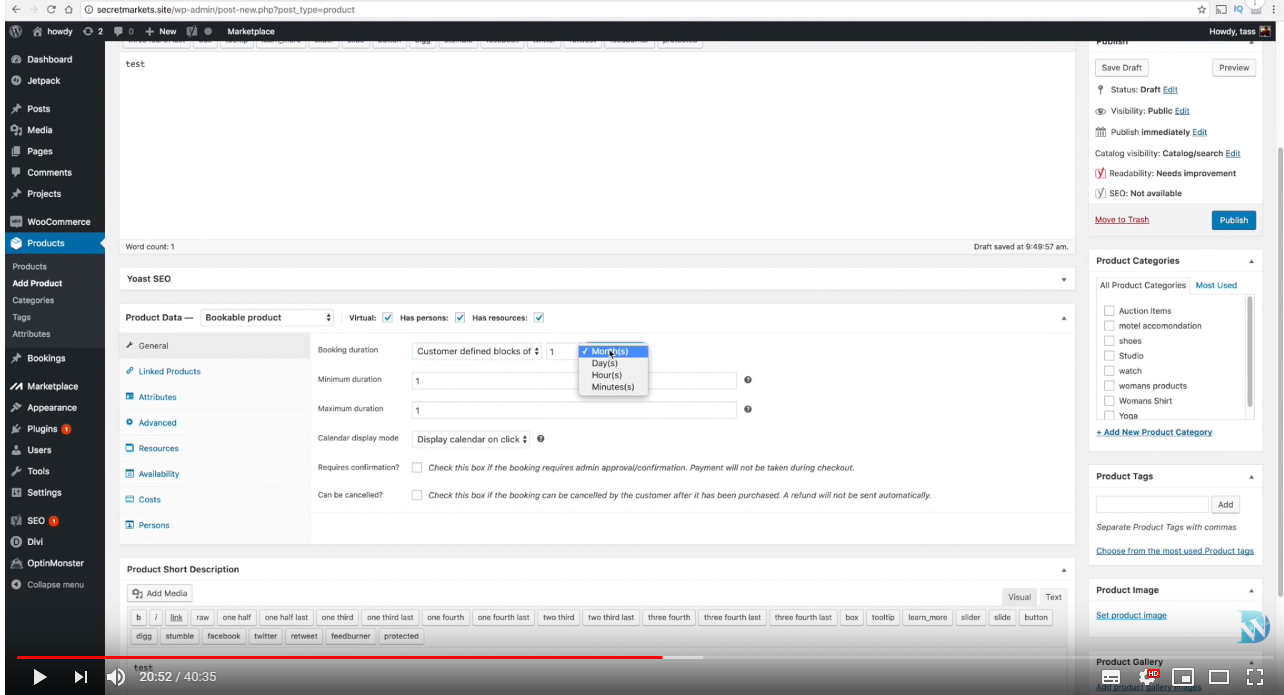Switch editor to Text tab
Screen dimensions: 1284x695
click(1054, 597)
